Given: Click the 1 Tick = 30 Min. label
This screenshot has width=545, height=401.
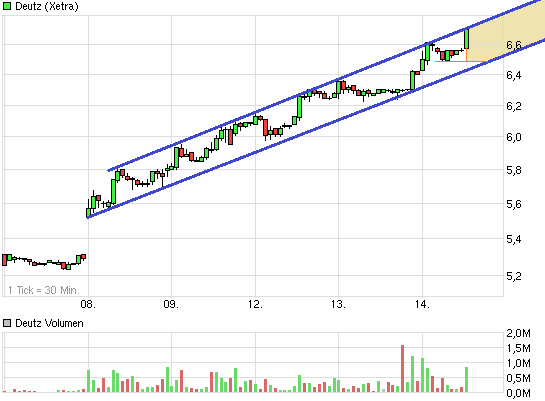Looking at the screenshot, I should (x=44, y=290).
